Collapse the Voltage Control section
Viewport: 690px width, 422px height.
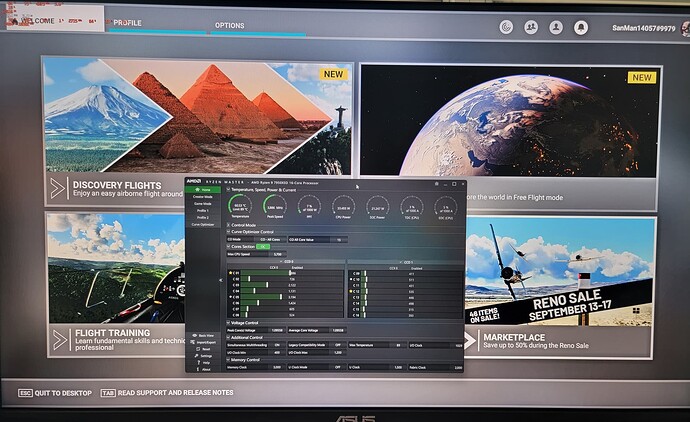pos(228,323)
